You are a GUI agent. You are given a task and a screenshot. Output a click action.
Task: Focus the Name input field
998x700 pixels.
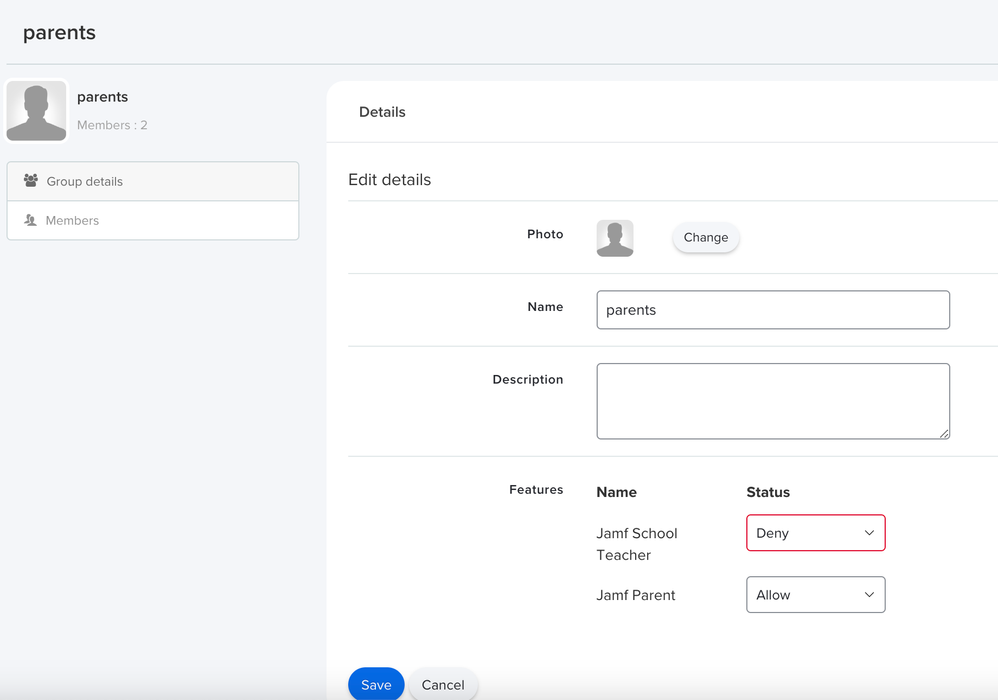pos(773,310)
